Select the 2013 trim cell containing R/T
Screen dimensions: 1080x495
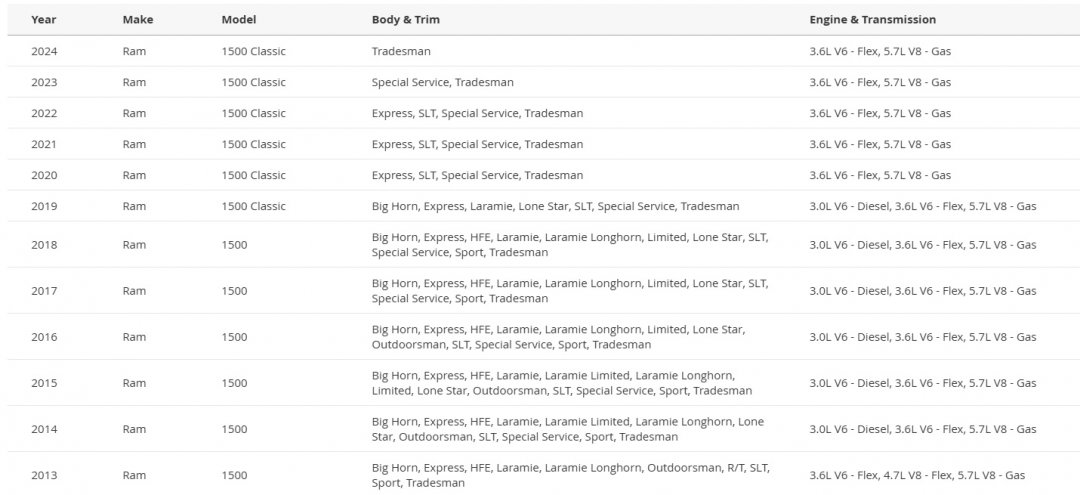[x=571, y=476]
